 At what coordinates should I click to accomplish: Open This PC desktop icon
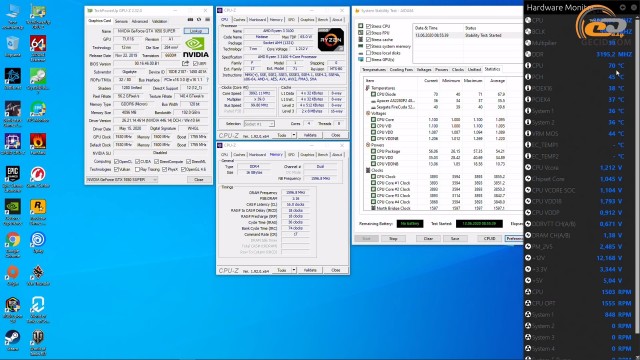pyautogui.click(x=13, y=16)
